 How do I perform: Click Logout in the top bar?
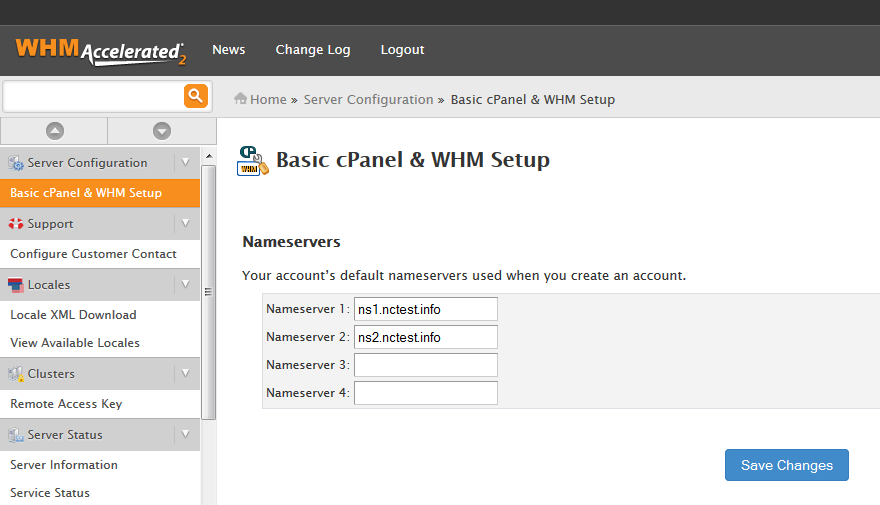click(x=402, y=49)
